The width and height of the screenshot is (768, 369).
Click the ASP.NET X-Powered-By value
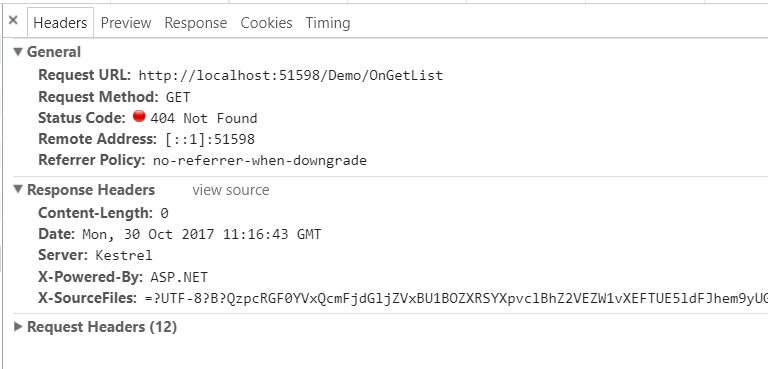179,277
